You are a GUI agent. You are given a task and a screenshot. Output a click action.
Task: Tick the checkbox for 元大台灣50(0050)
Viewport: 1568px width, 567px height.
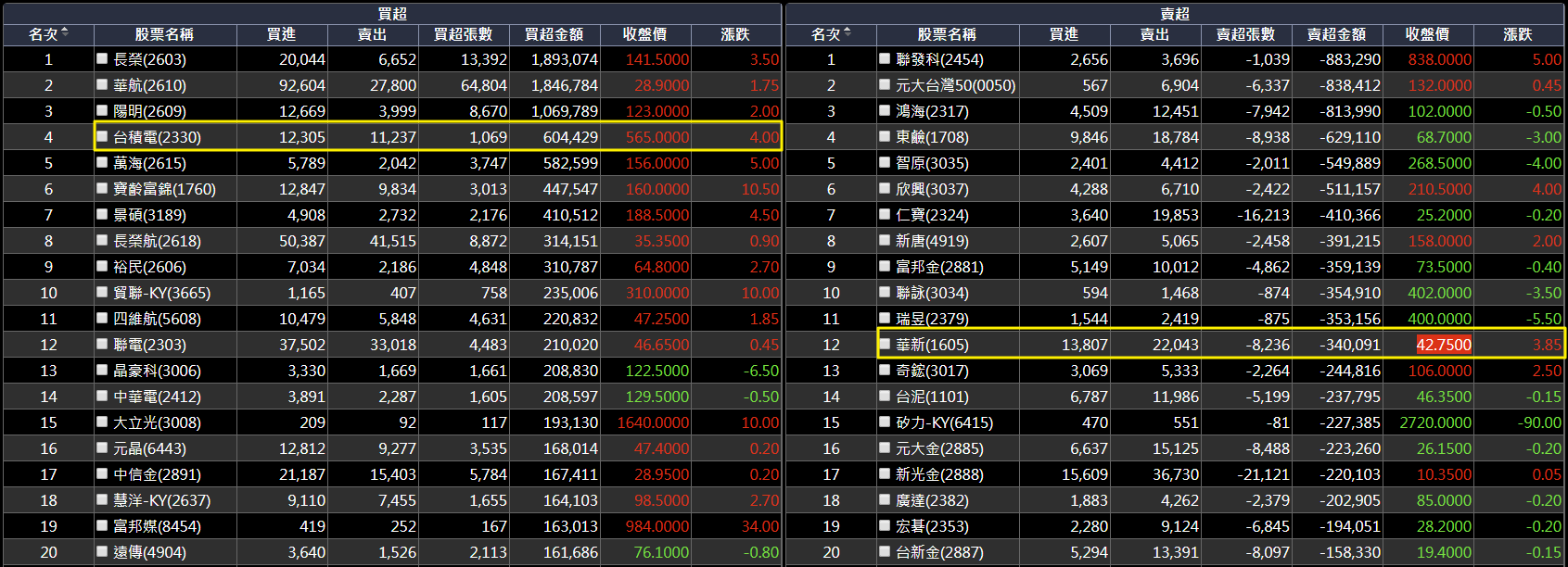click(x=885, y=84)
